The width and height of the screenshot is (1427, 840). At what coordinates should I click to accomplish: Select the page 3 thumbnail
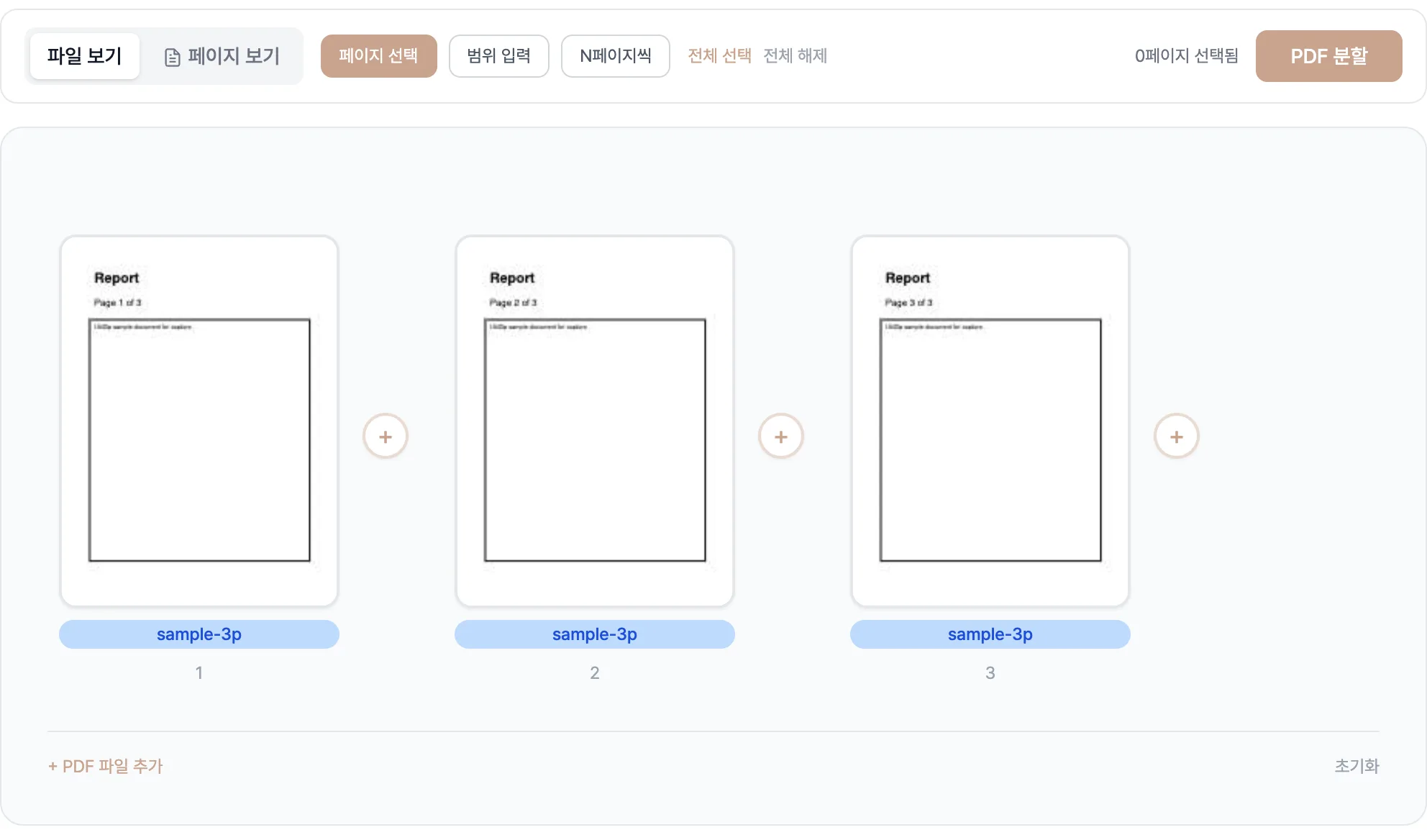pos(990,421)
